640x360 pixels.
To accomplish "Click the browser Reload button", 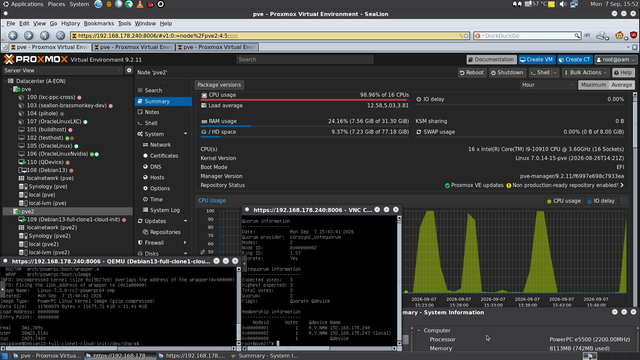I will point(44,36).
